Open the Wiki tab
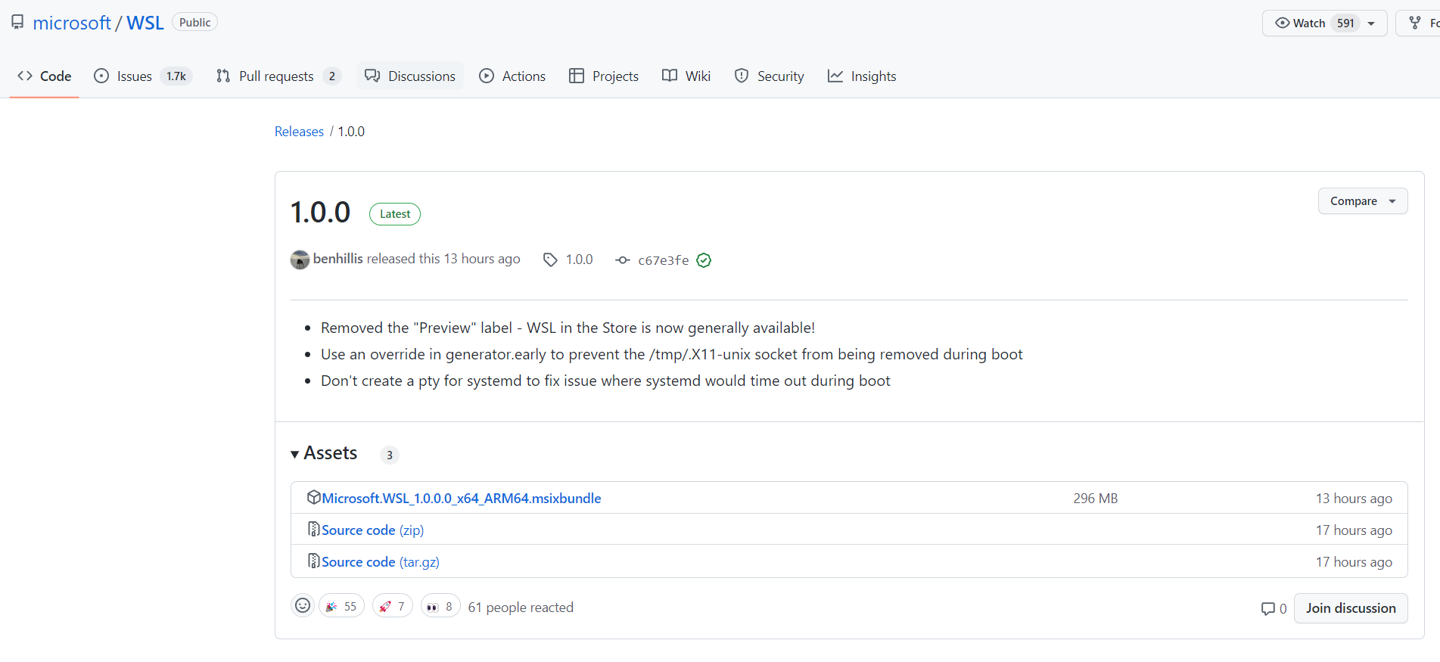 686,76
